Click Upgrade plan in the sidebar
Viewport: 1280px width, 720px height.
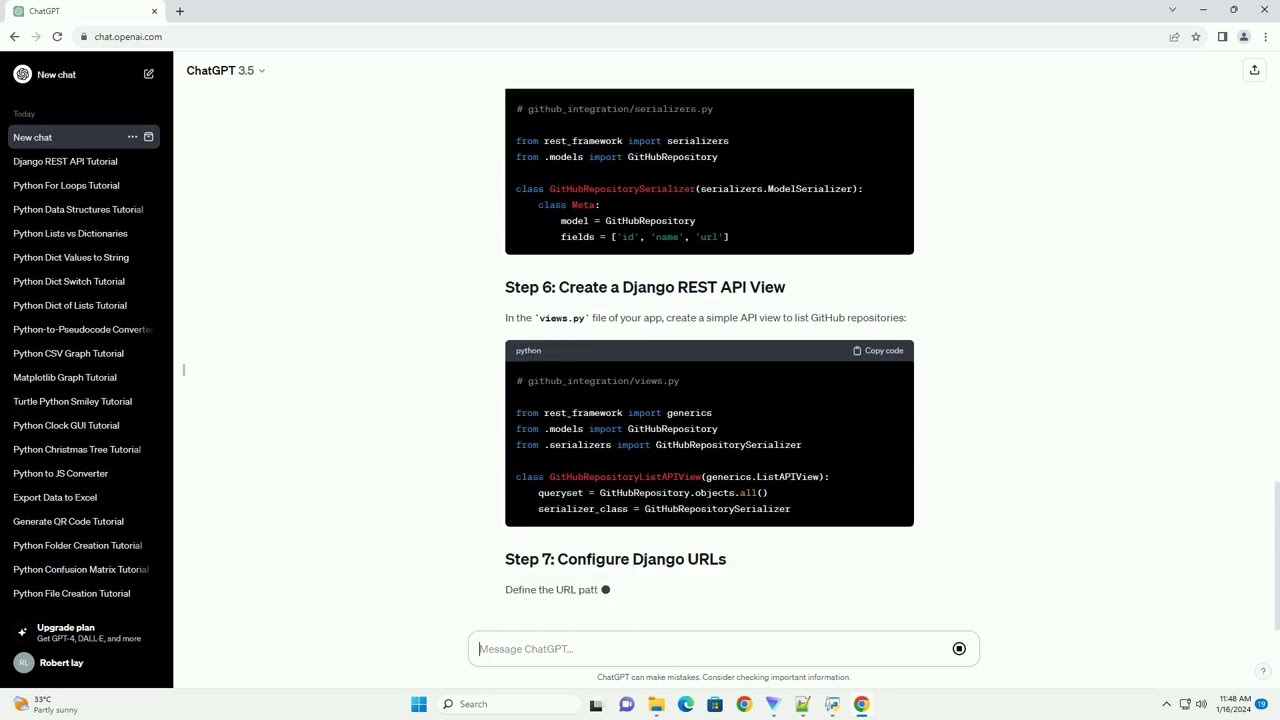[x=86, y=633]
